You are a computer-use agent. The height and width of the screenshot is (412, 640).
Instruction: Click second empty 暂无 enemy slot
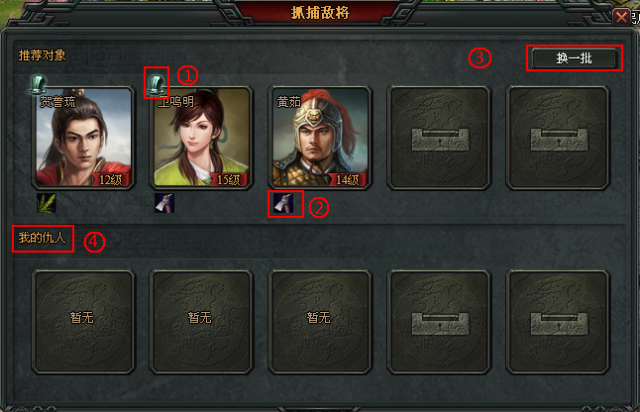[x=202, y=322]
